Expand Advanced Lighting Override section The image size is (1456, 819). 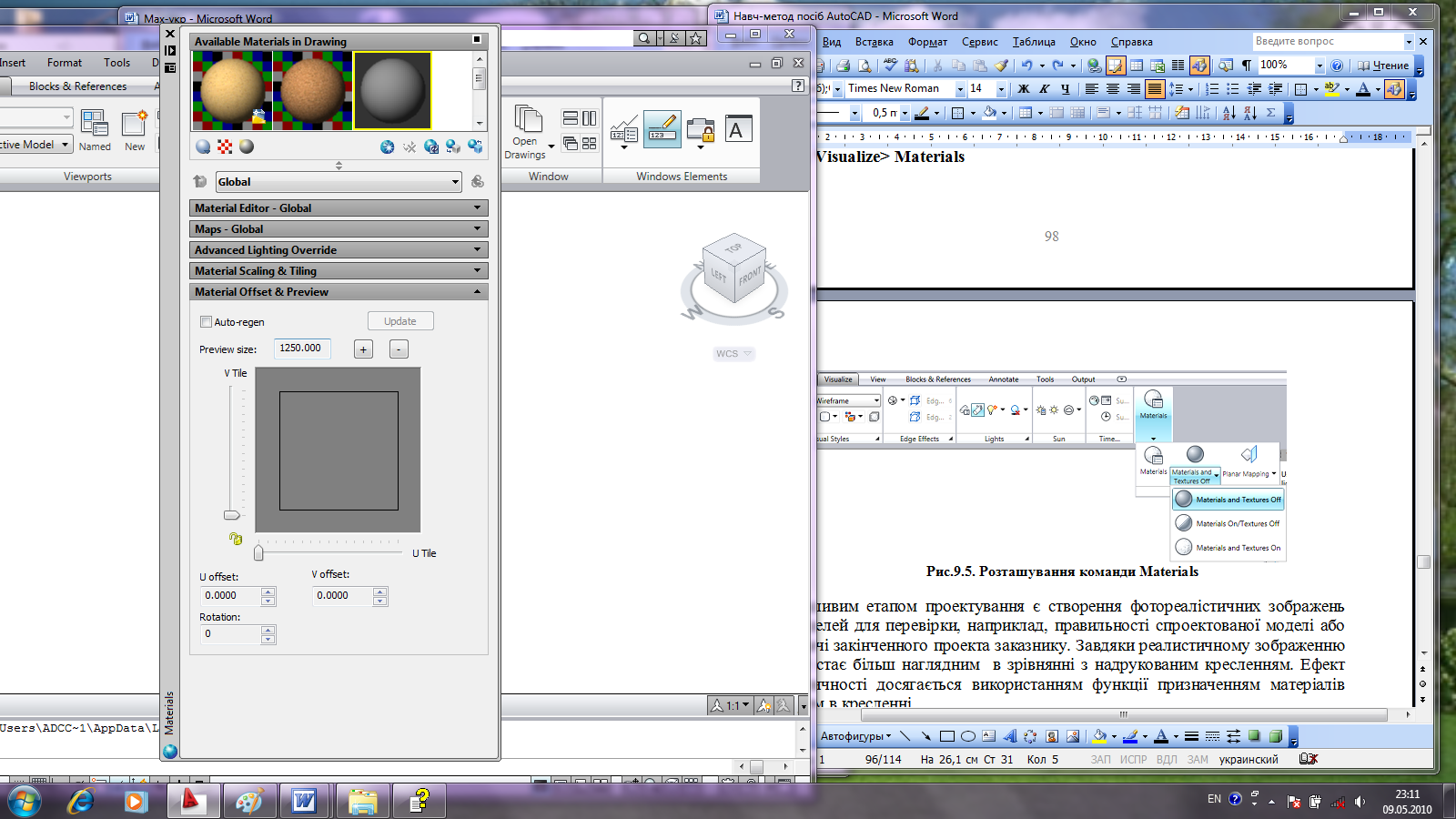point(339,249)
